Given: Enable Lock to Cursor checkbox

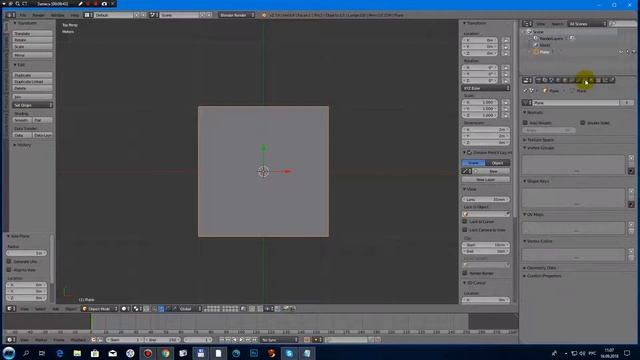Looking at the screenshot, I should [x=464, y=221].
